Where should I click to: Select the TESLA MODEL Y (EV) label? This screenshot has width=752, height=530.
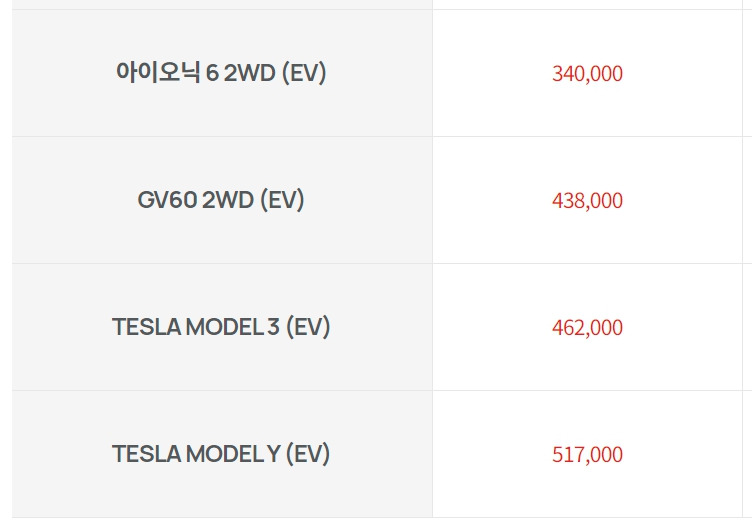[221, 454]
